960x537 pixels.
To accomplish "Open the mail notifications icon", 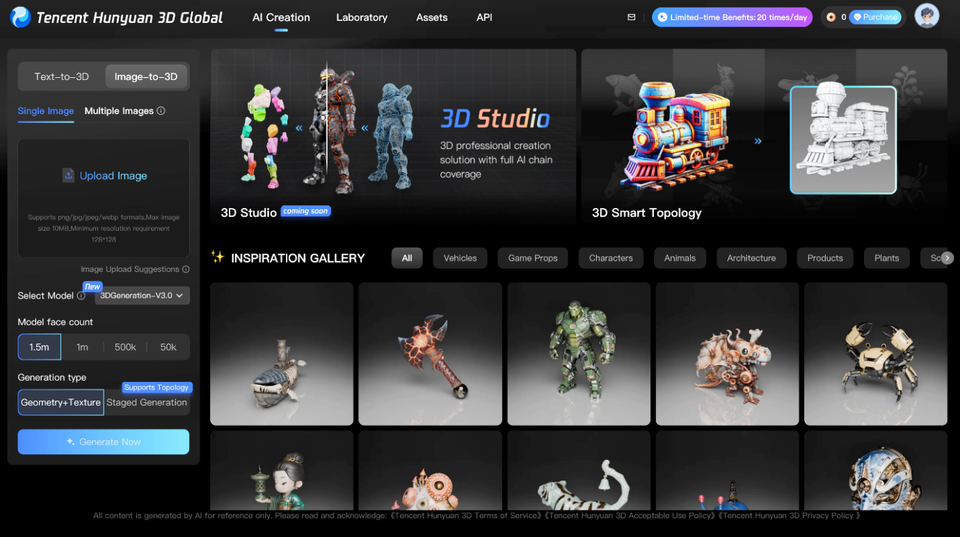I will point(631,17).
